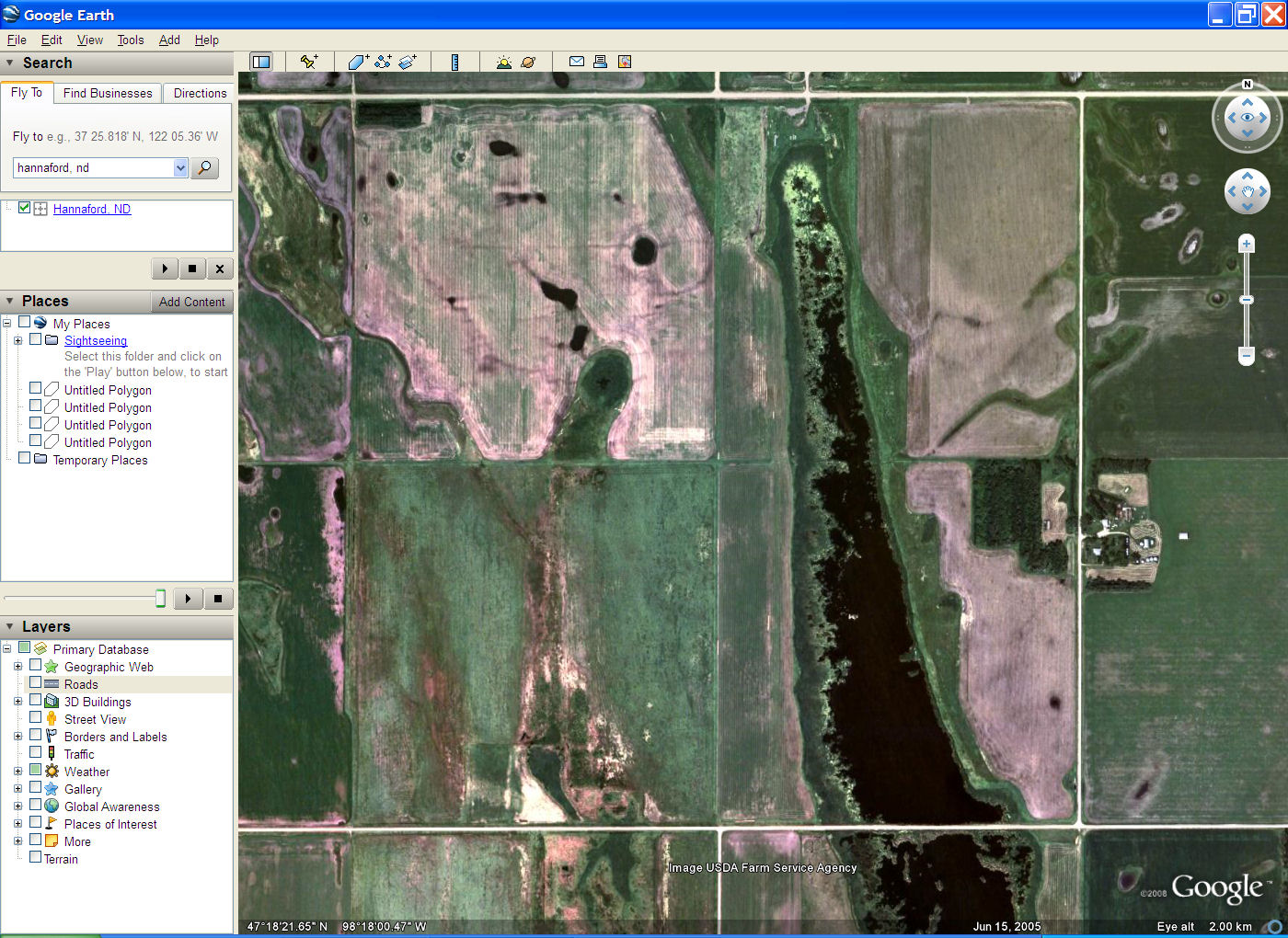Check the Borders and Labels layer

pyautogui.click(x=35, y=735)
